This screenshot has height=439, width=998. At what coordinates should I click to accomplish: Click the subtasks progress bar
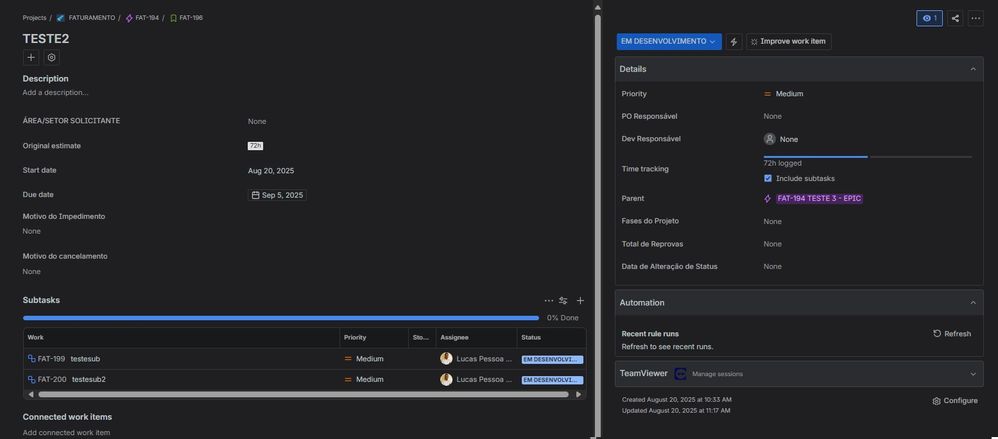click(x=281, y=317)
